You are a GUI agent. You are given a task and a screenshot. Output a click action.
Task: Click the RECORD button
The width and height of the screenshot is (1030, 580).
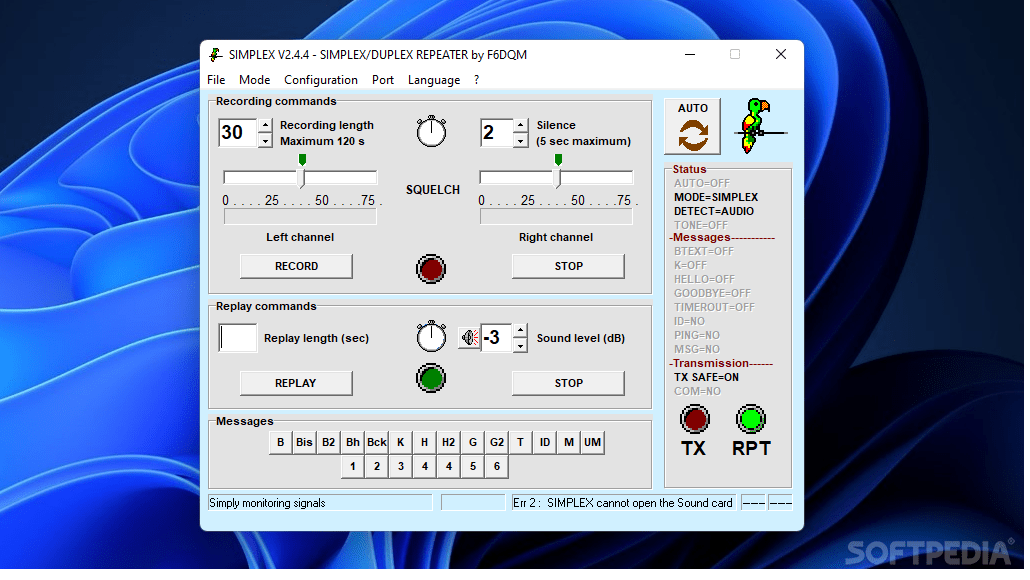pos(296,266)
